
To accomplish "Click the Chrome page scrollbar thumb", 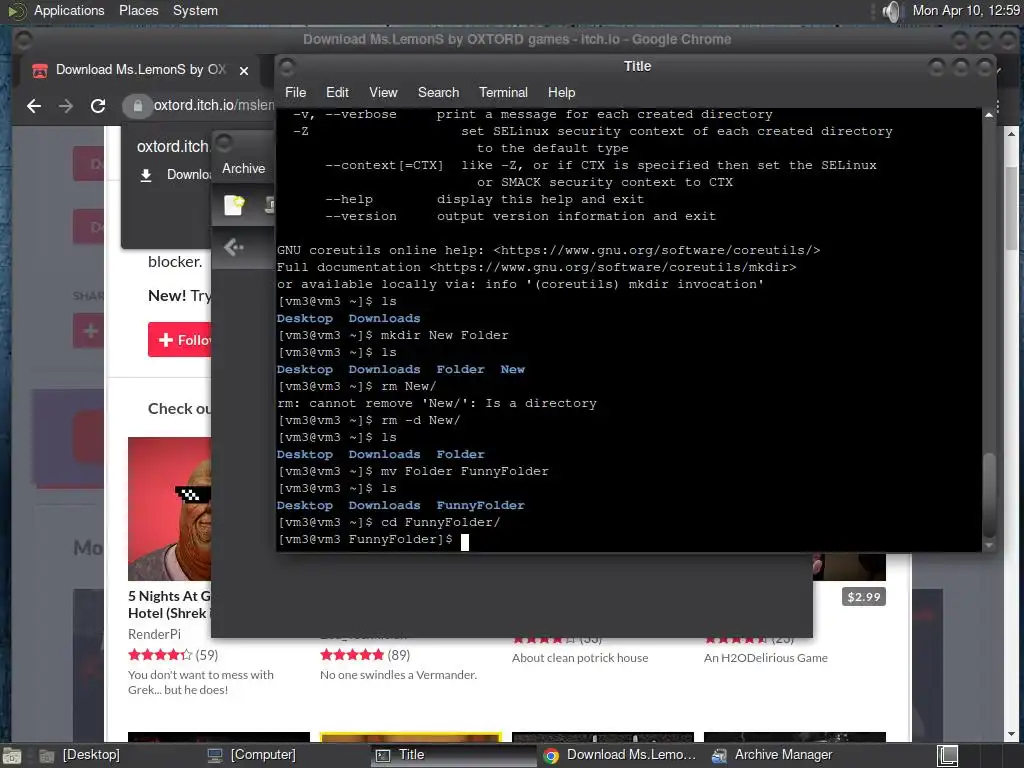I will click(x=1012, y=208).
